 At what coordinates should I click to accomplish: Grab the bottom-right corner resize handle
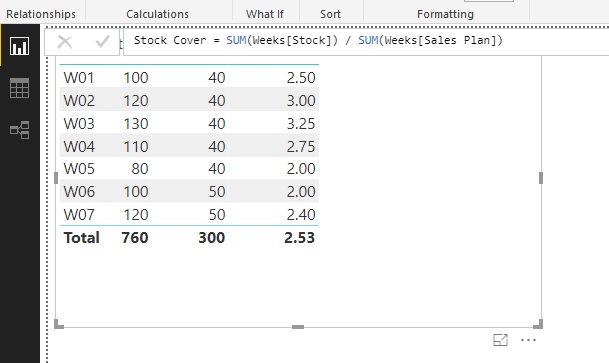coord(538,324)
